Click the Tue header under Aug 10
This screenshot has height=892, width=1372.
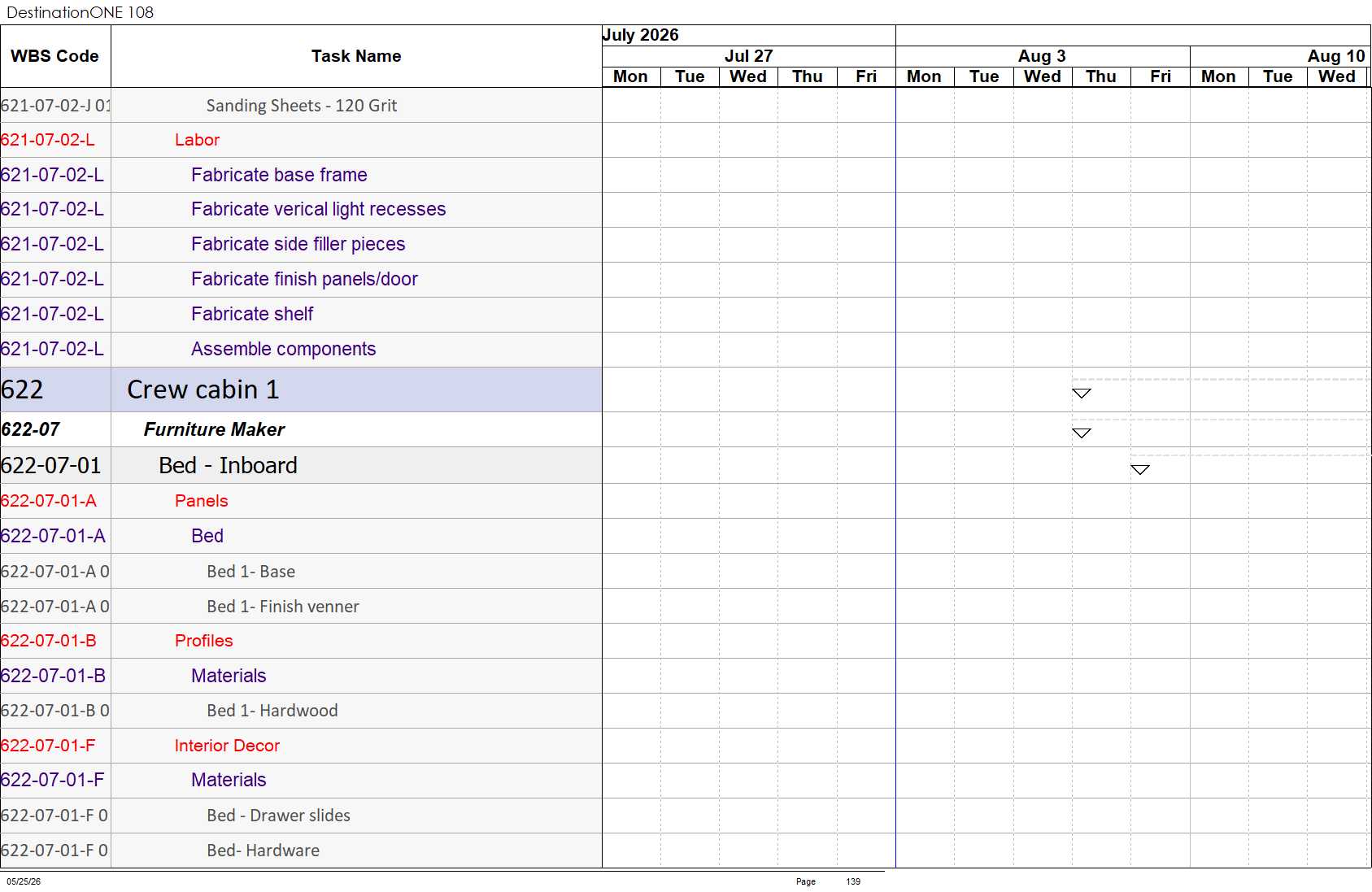click(1278, 76)
